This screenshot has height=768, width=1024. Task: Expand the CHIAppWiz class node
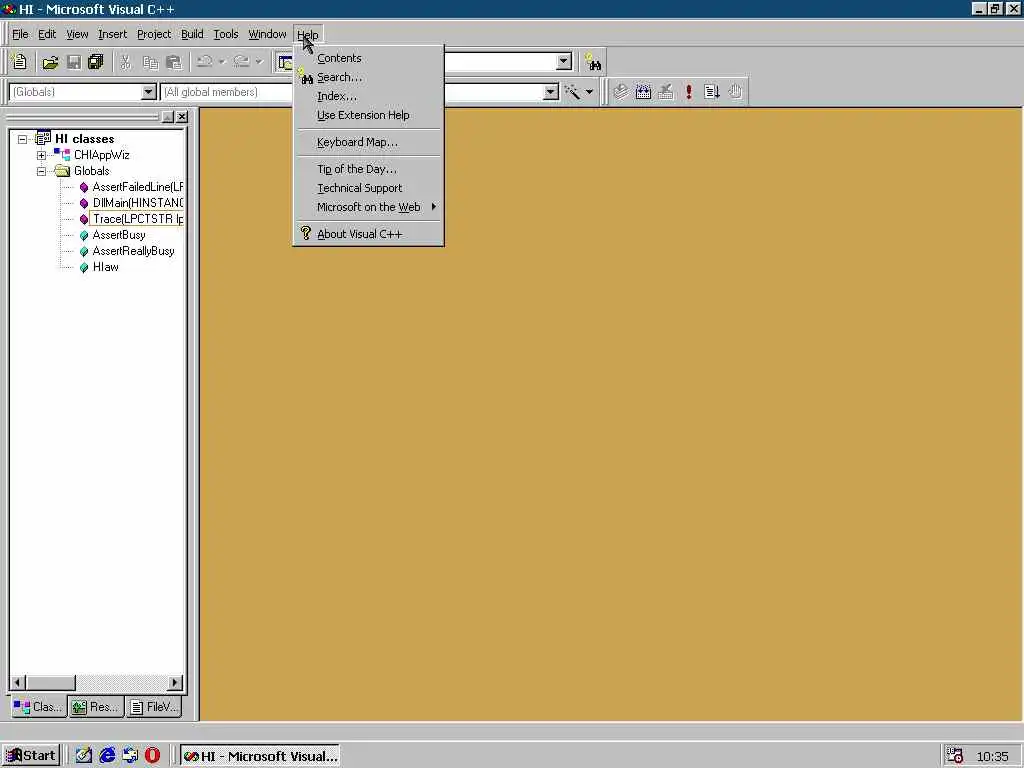[41, 155]
